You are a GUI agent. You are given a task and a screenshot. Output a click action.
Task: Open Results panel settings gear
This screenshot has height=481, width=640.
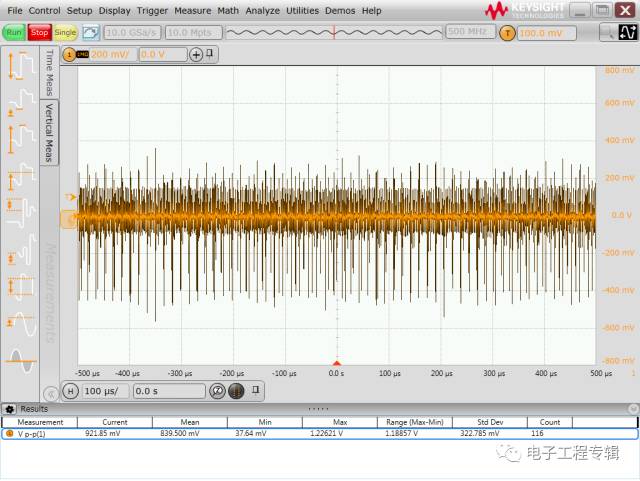[10, 409]
